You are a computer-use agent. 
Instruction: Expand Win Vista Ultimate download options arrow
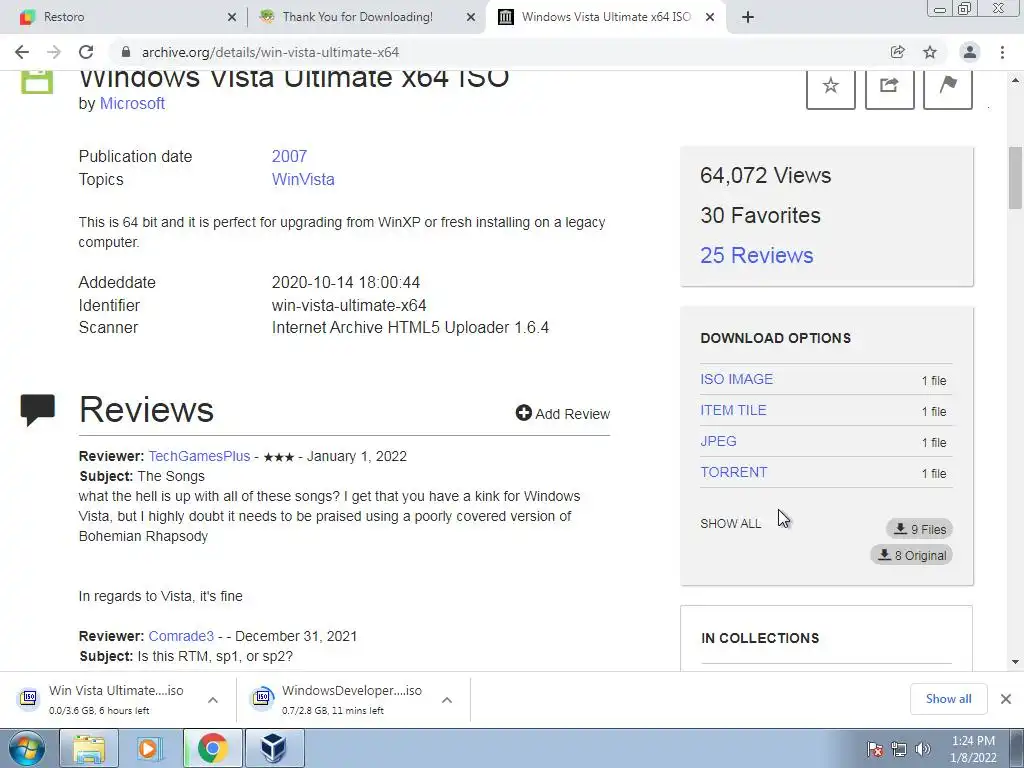tap(213, 699)
